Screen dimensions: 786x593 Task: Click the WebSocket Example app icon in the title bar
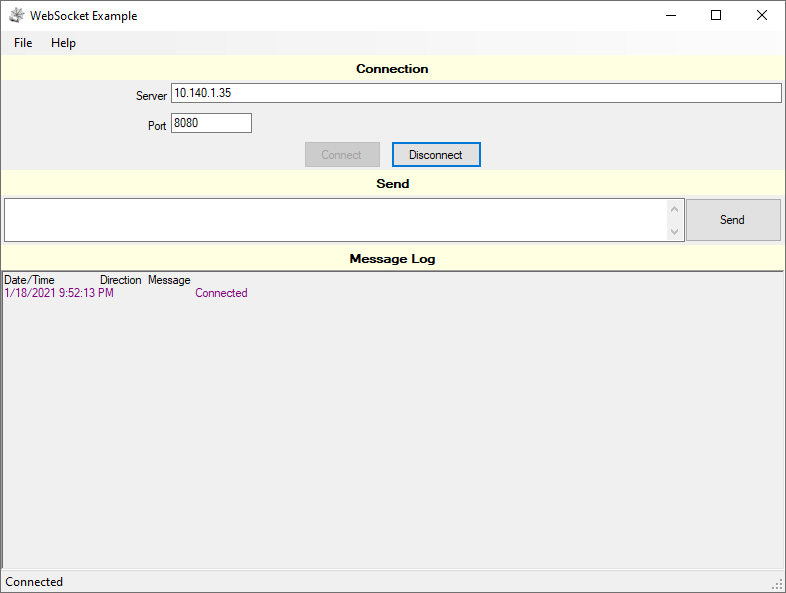17,16
